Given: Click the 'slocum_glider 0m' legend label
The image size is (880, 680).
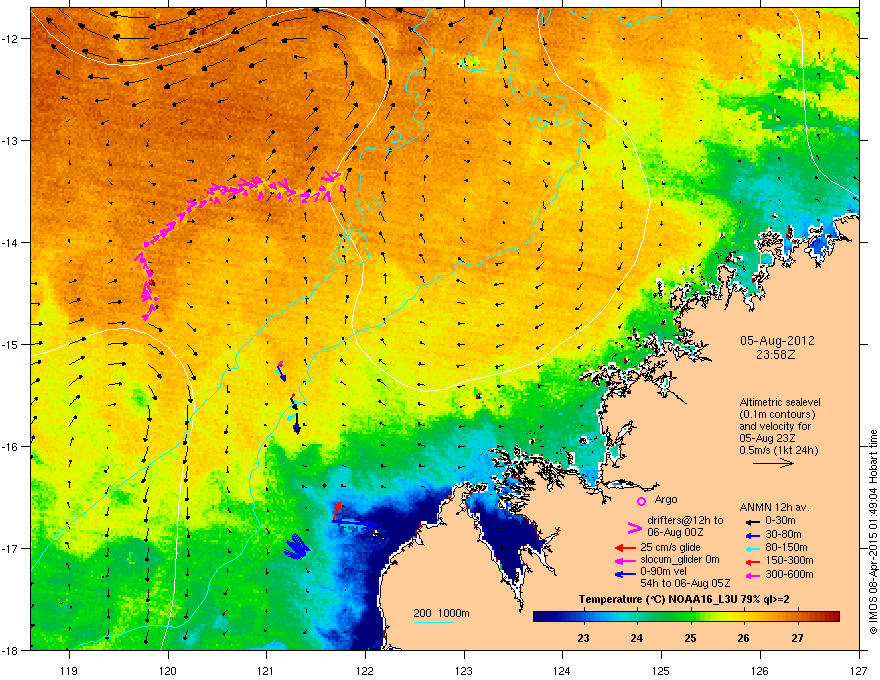Looking at the screenshot, I should click(680, 560).
